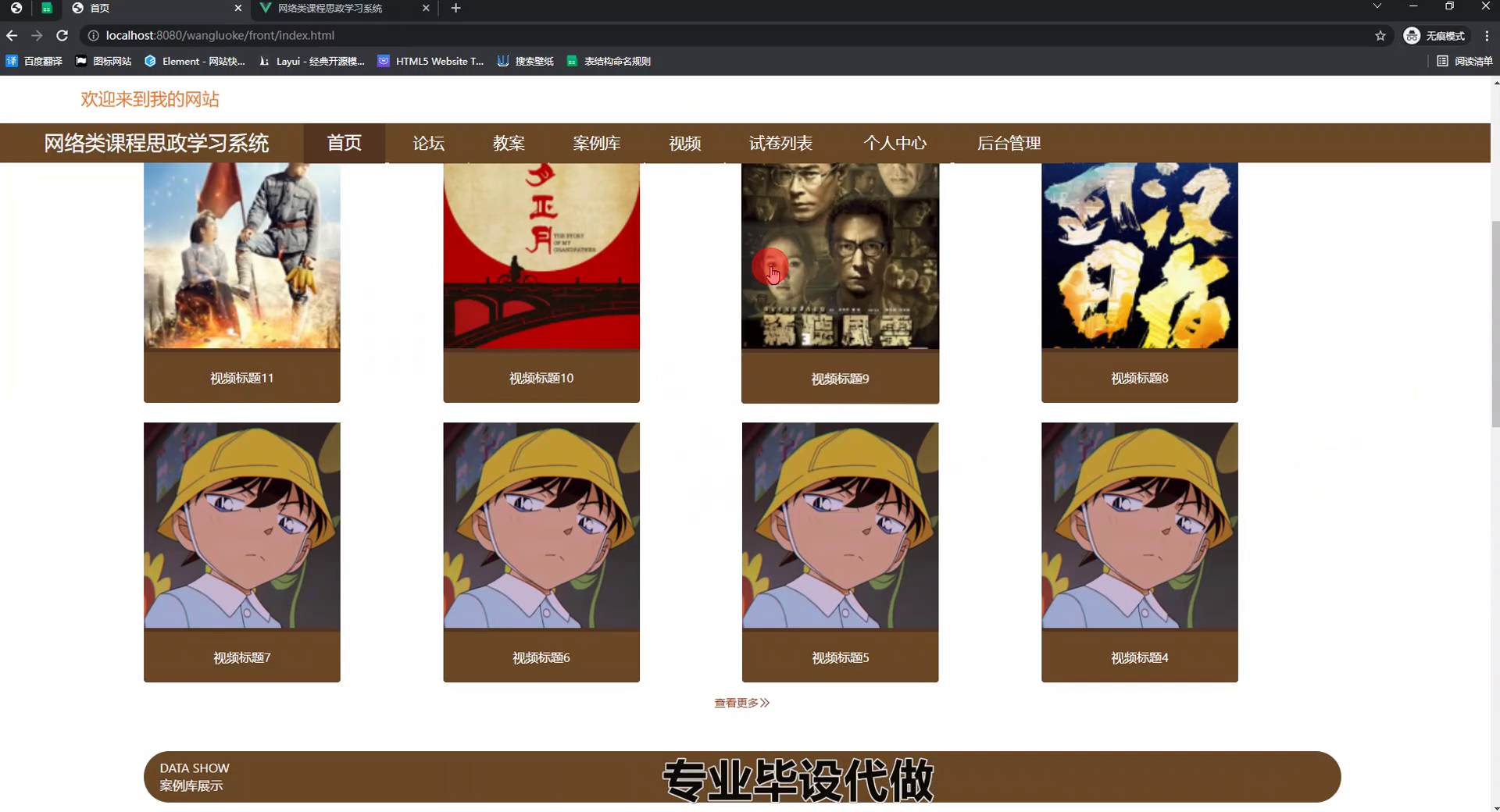Reload the current page
This screenshot has height=812, width=1500.
pyautogui.click(x=62, y=35)
